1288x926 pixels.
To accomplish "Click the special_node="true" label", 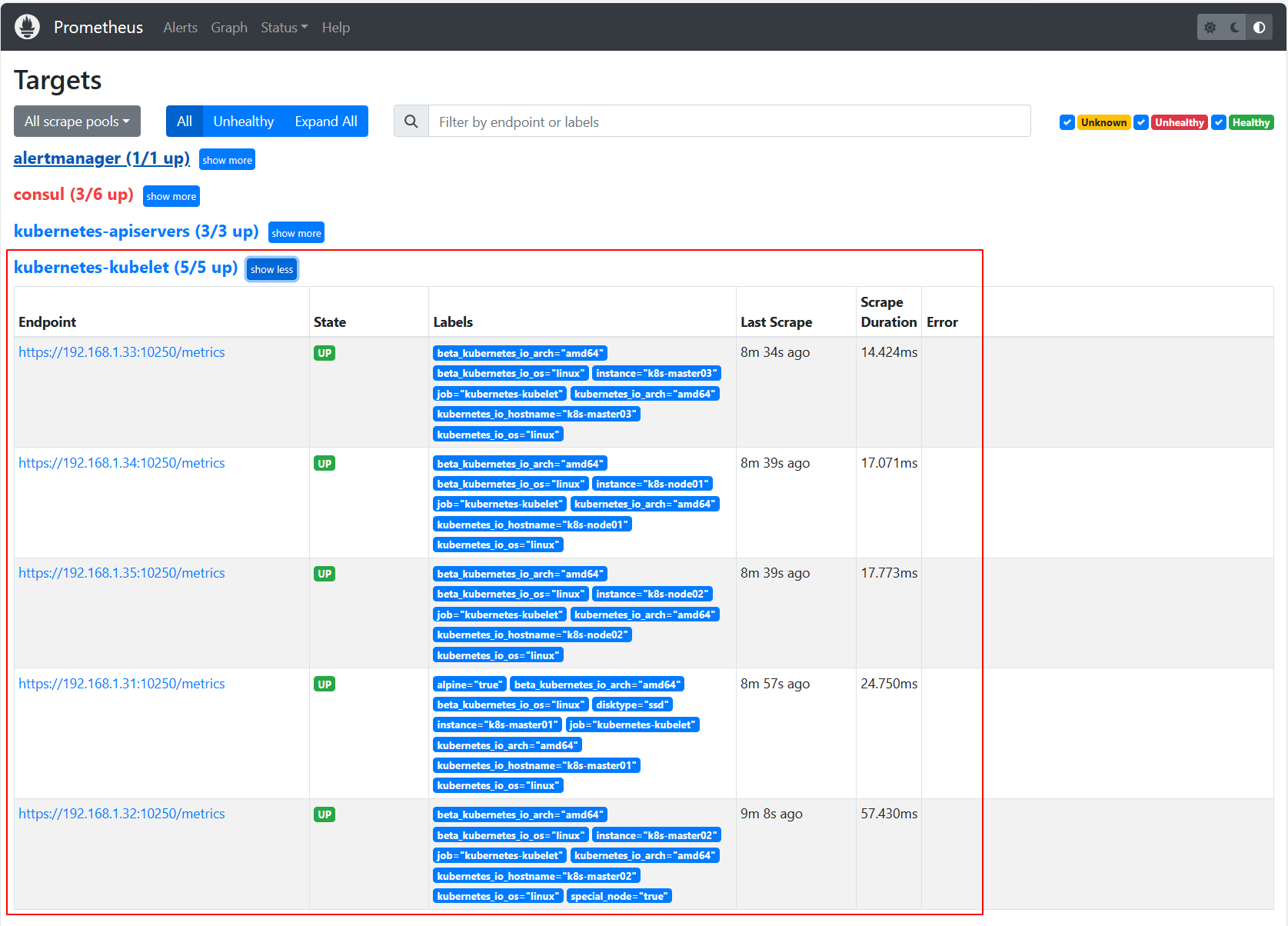I will click(x=619, y=896).
